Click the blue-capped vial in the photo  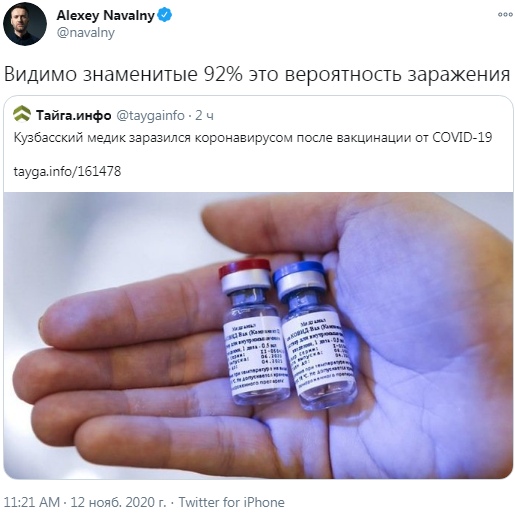point(314,337)
